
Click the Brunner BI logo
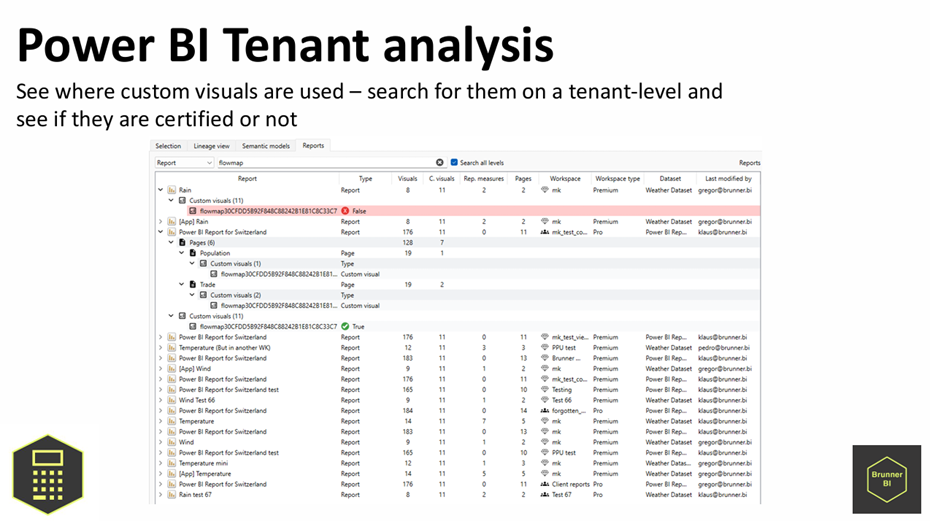click(887, 479)
